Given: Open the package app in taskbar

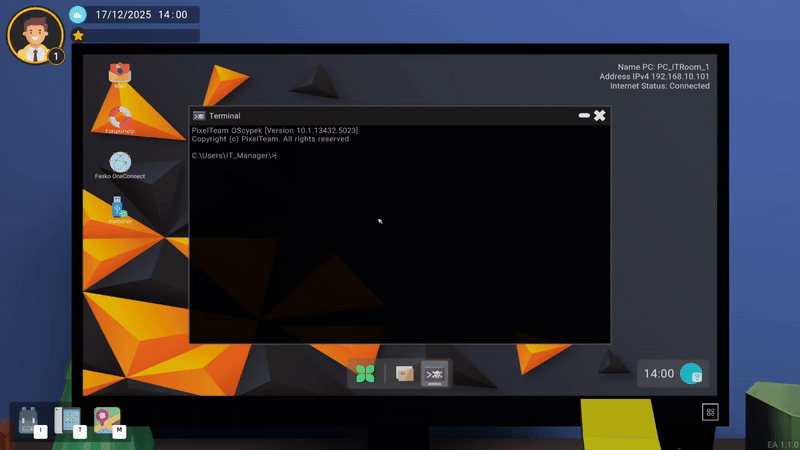Looking at the screenshot, I should tap(404, 374).
